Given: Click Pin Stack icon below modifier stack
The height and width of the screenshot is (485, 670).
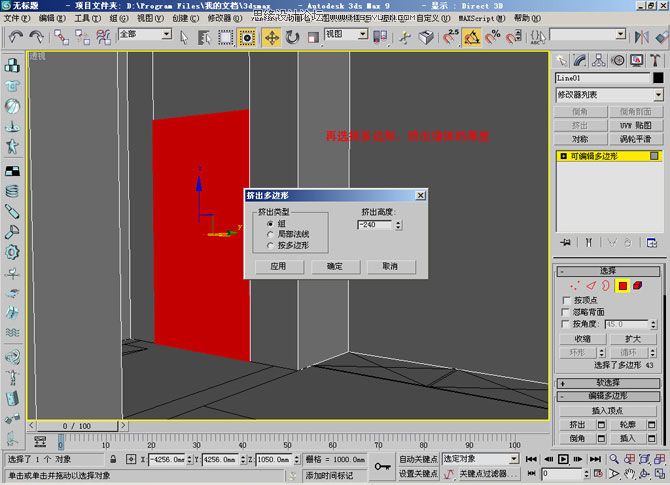Looking at the screenshot, I should click(x=565, y=242).
